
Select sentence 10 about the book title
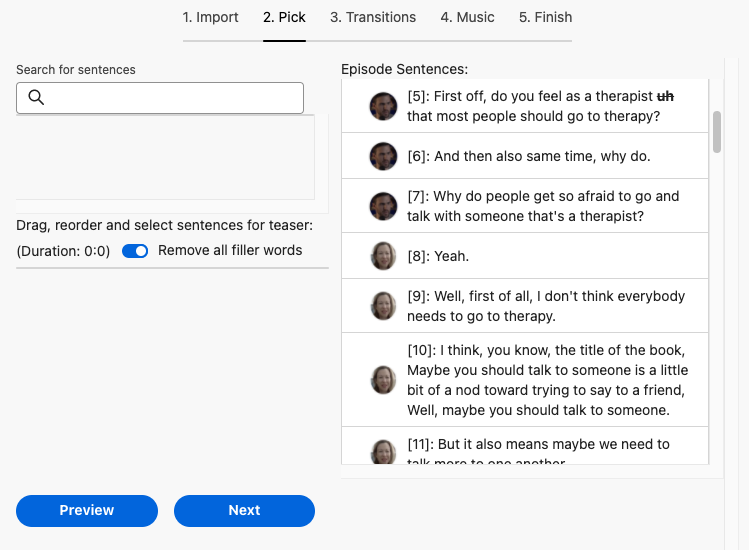click(x=547, y=380)
